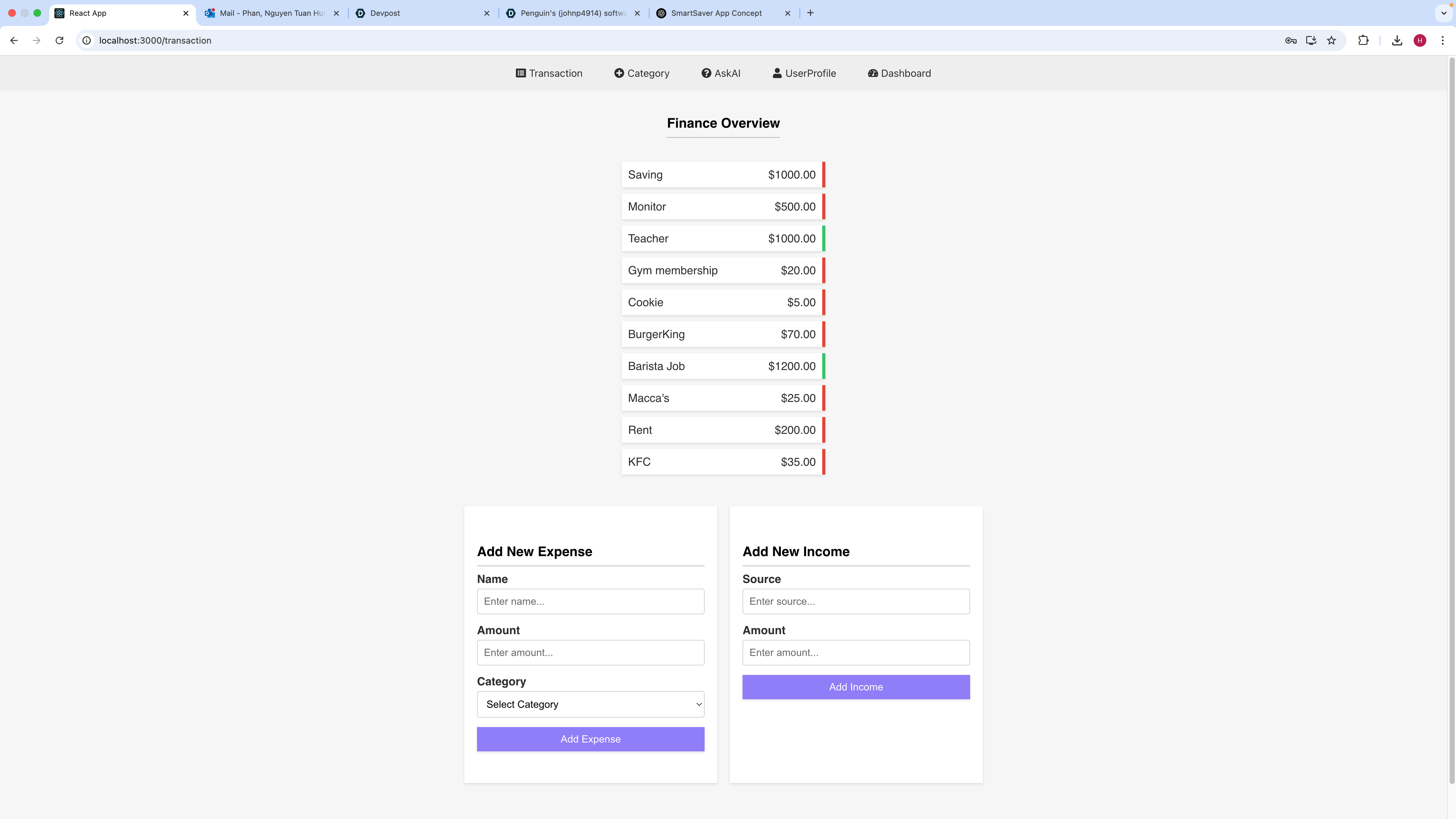
Task: Focus the expense Enter name field
Action: [590, 602]
